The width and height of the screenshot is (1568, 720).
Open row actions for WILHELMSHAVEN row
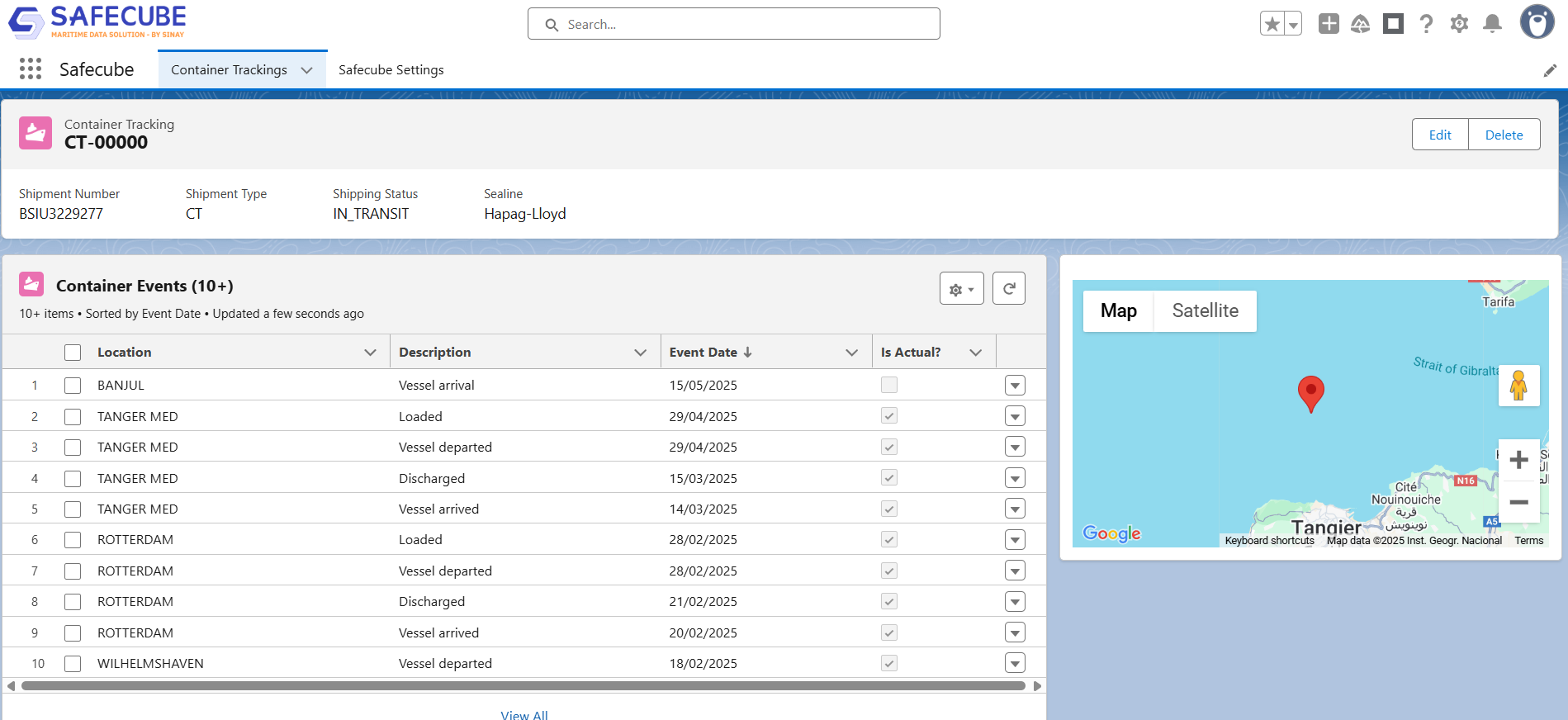pos(1015,664)
